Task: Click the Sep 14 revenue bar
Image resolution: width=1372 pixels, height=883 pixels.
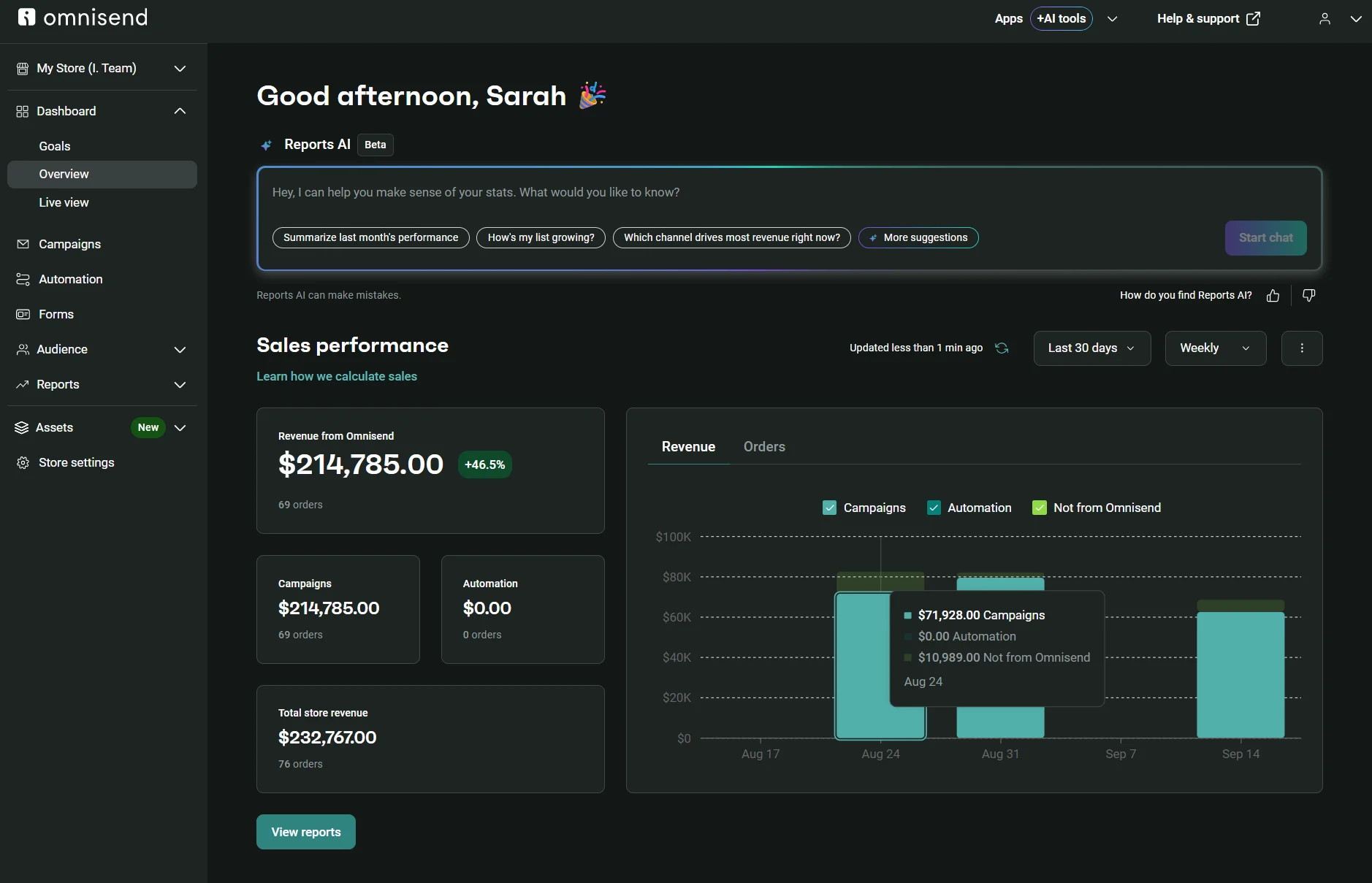Action: click(x=1240, y=674)
